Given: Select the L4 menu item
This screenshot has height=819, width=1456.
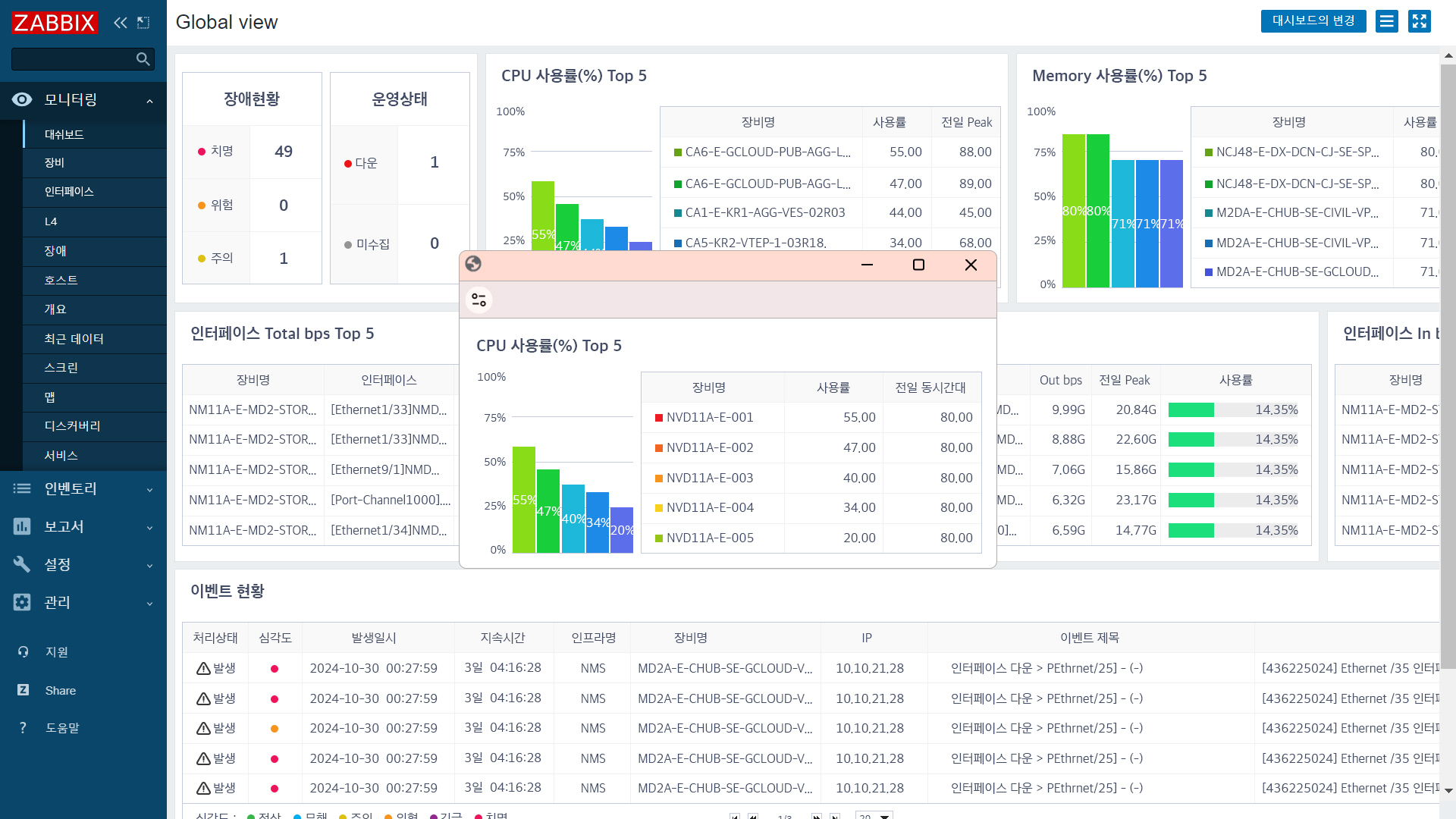Looking at the screenshot, I should [x=95, y=221].
